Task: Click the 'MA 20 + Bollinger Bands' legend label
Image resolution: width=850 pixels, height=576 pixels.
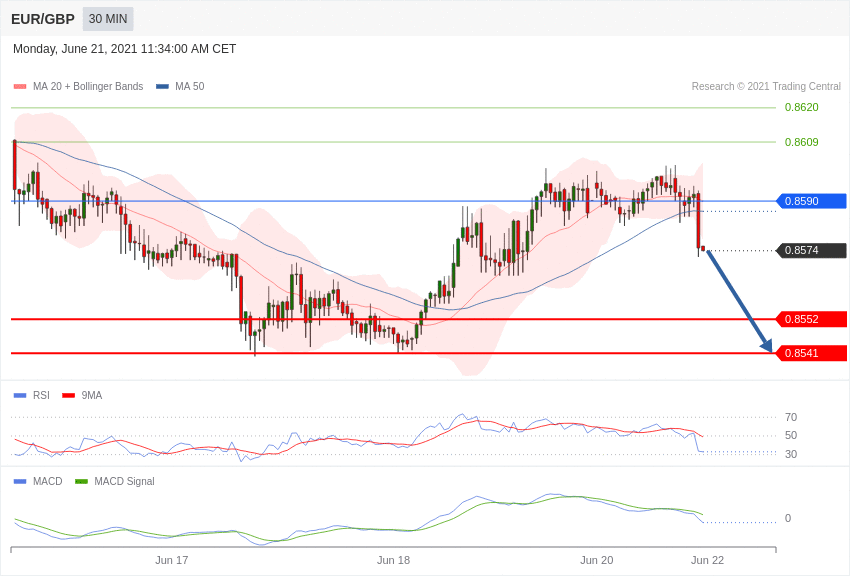Action: 88,86
